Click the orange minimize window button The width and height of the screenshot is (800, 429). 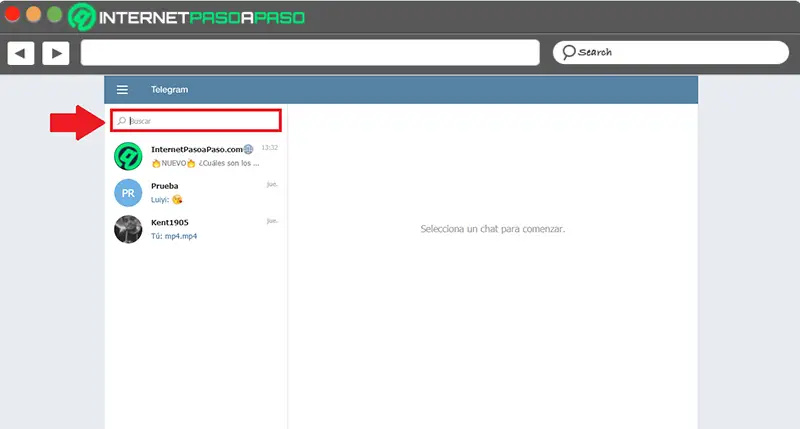[x=34, y=14]
